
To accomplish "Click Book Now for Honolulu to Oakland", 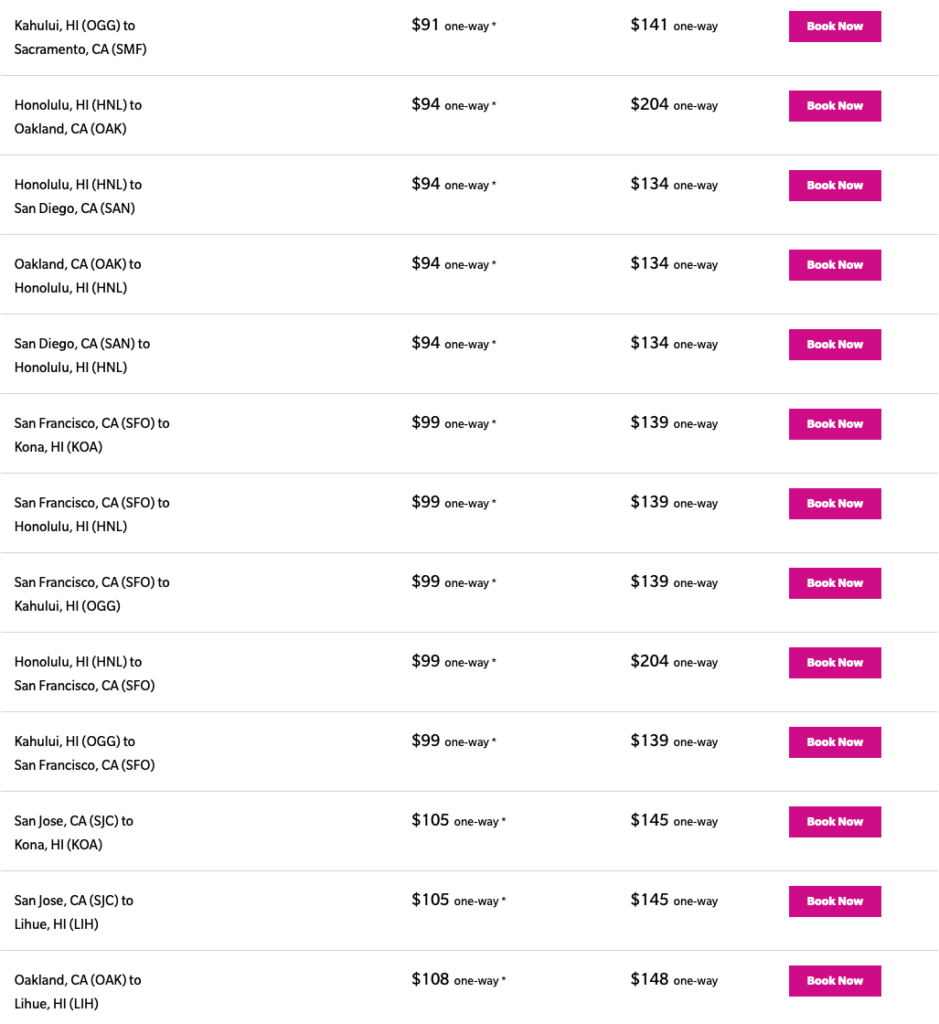I will tap(834, 106).
